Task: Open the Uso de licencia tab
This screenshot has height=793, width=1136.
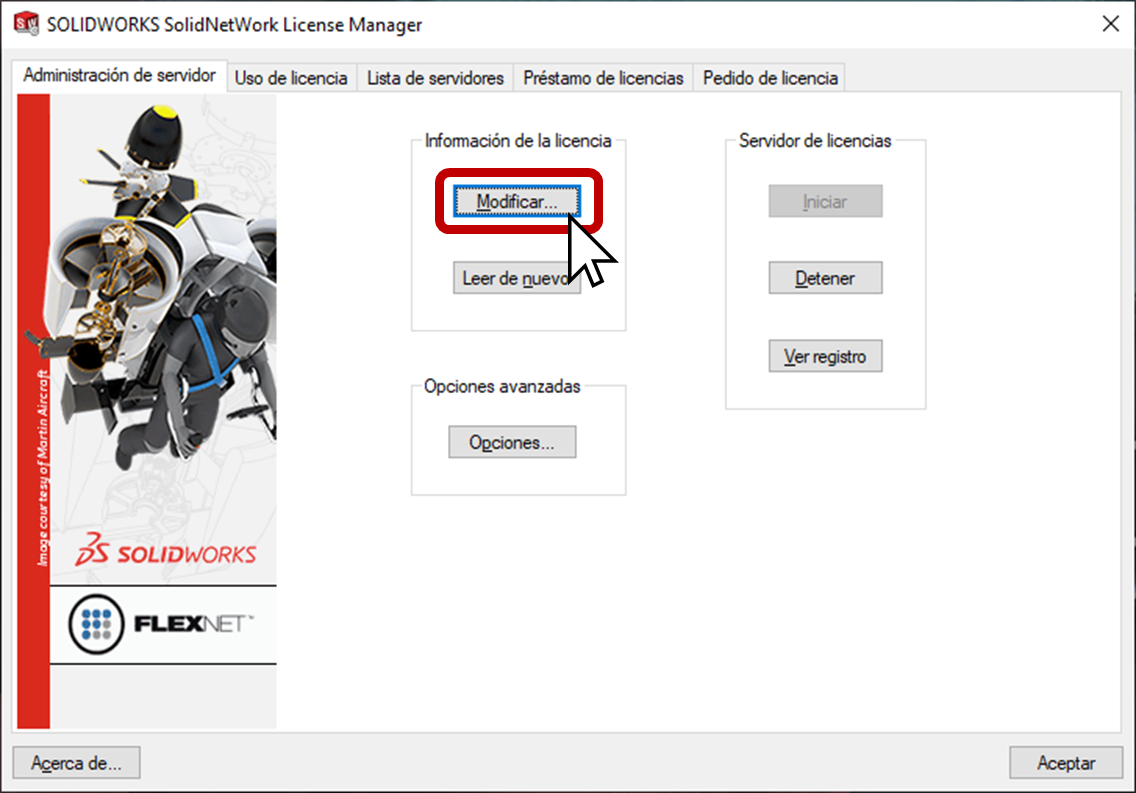Action: (291, 78)
